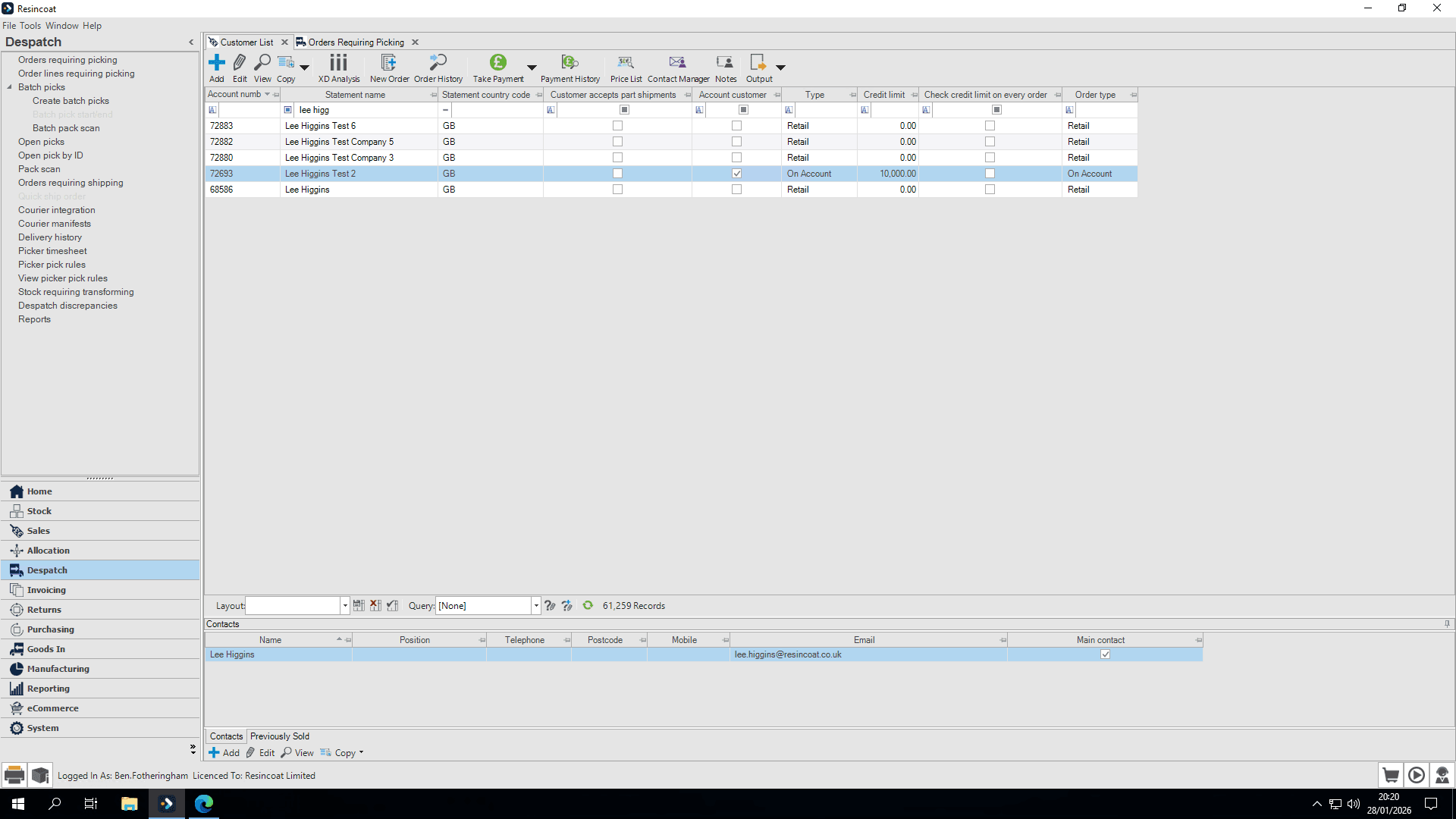Open File Explorer from taskbar

130,804
